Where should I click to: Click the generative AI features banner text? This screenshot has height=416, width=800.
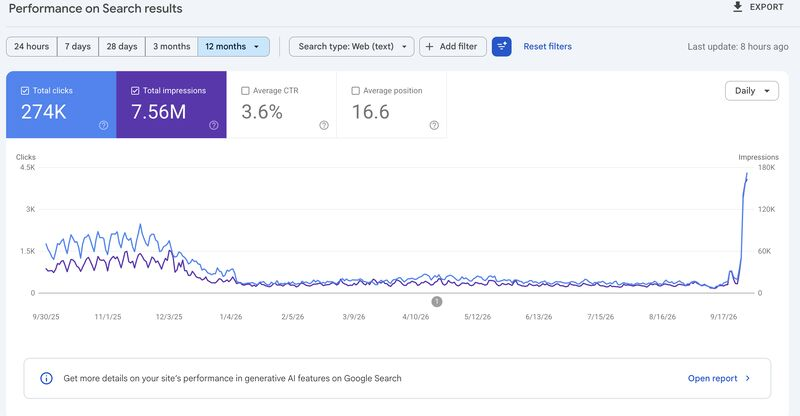pos(232,378)
